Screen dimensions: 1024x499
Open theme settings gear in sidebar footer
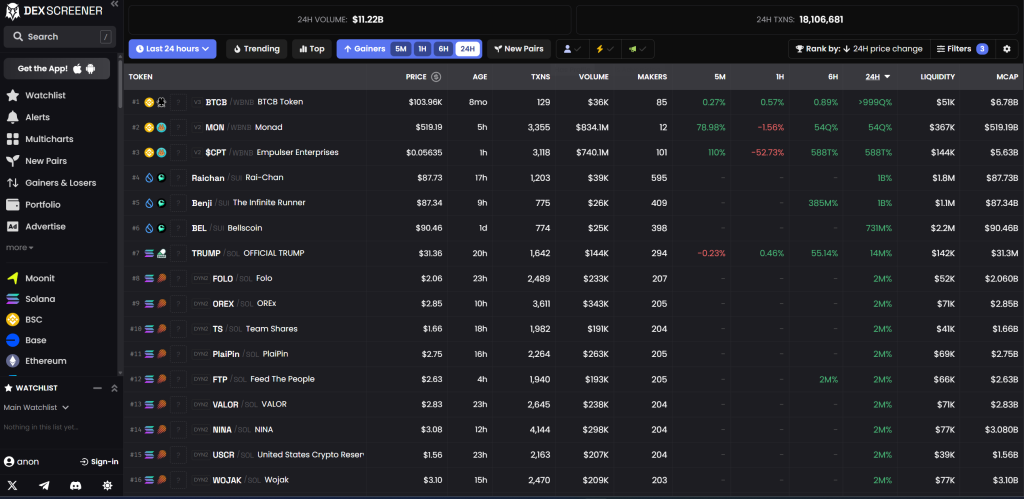pyautogui.click(x=107, y=485)
